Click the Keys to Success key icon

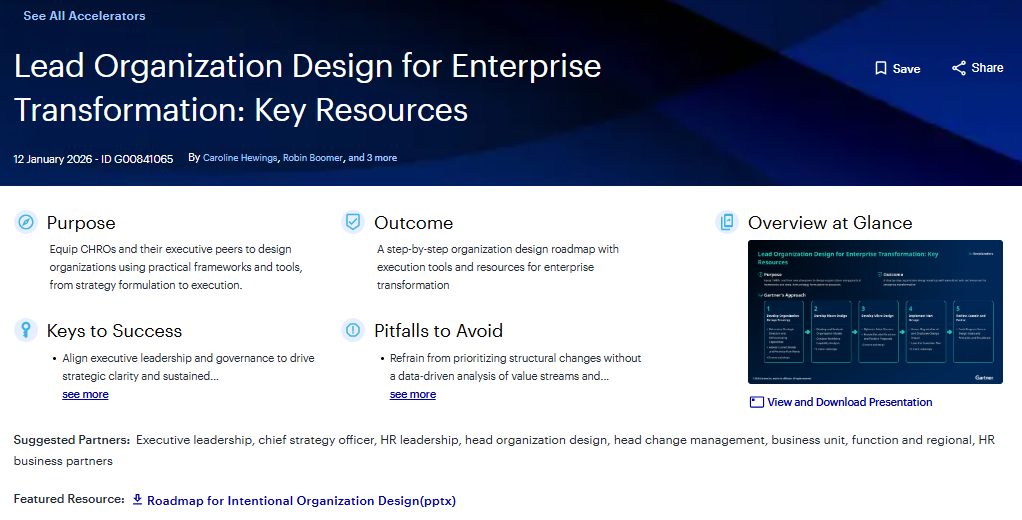tap(27, 330)
